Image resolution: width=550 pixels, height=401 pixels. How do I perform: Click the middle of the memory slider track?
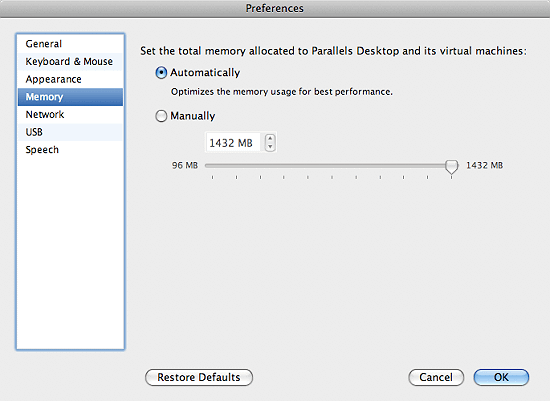pos(328,165)
